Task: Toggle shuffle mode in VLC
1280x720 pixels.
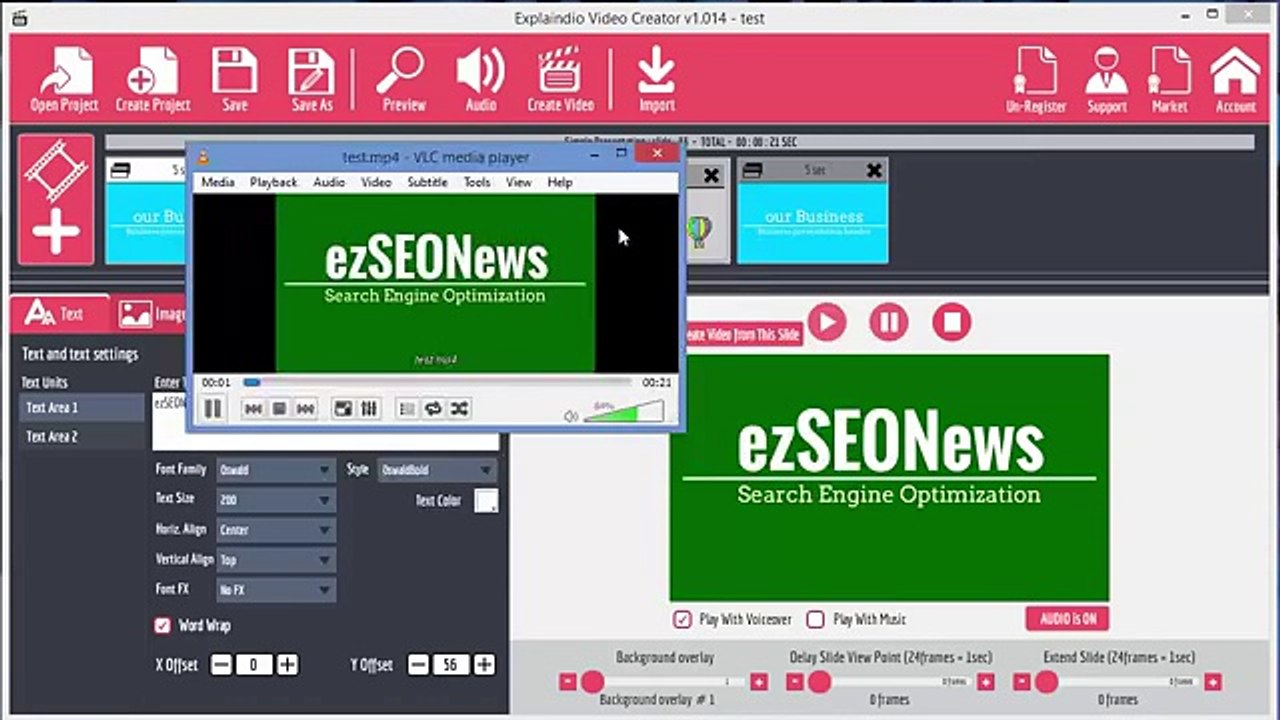Action: click(458, 408)
